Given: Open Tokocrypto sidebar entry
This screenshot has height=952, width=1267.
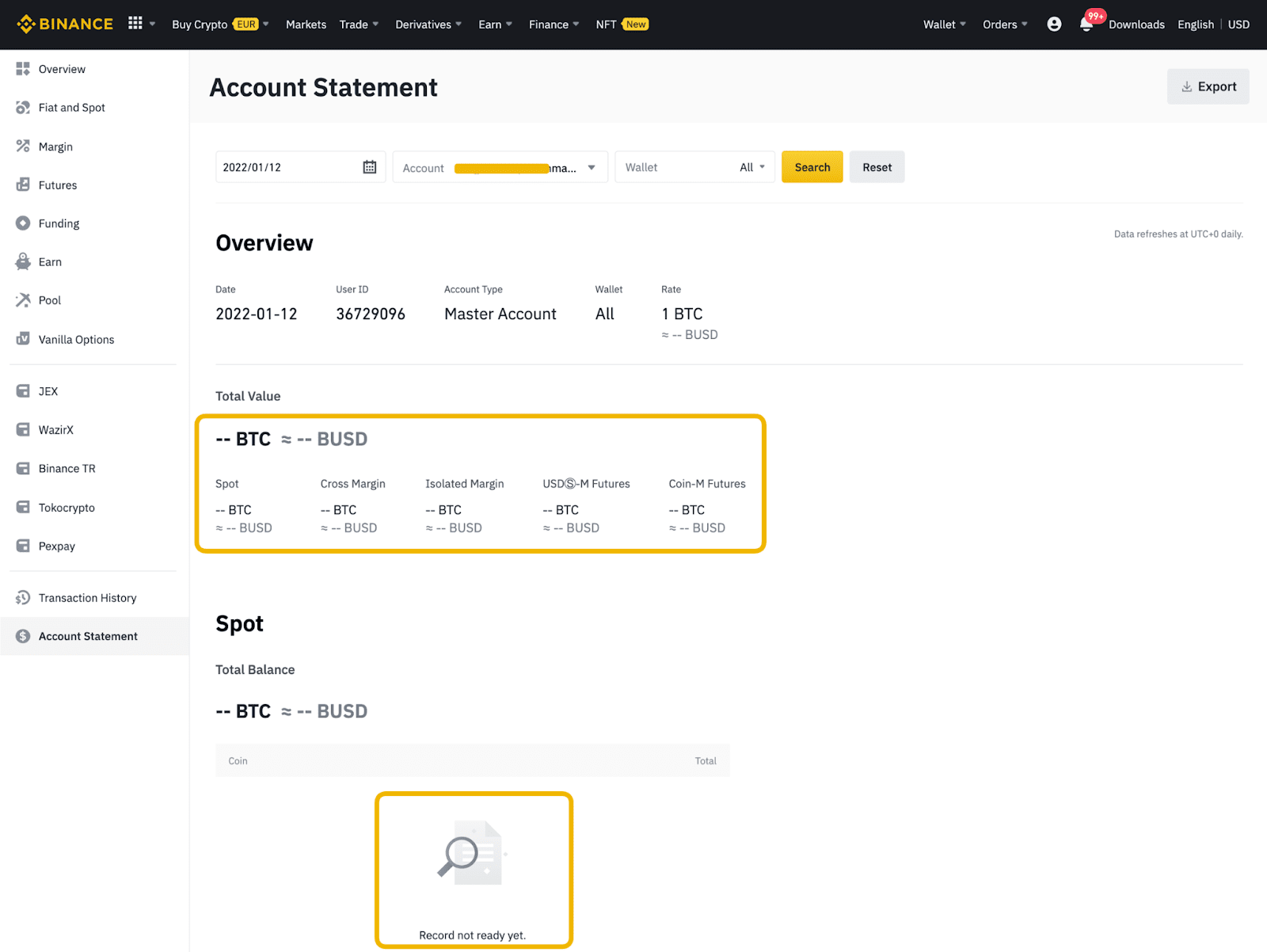Looking at the screenshot, I should pos(67,508).
